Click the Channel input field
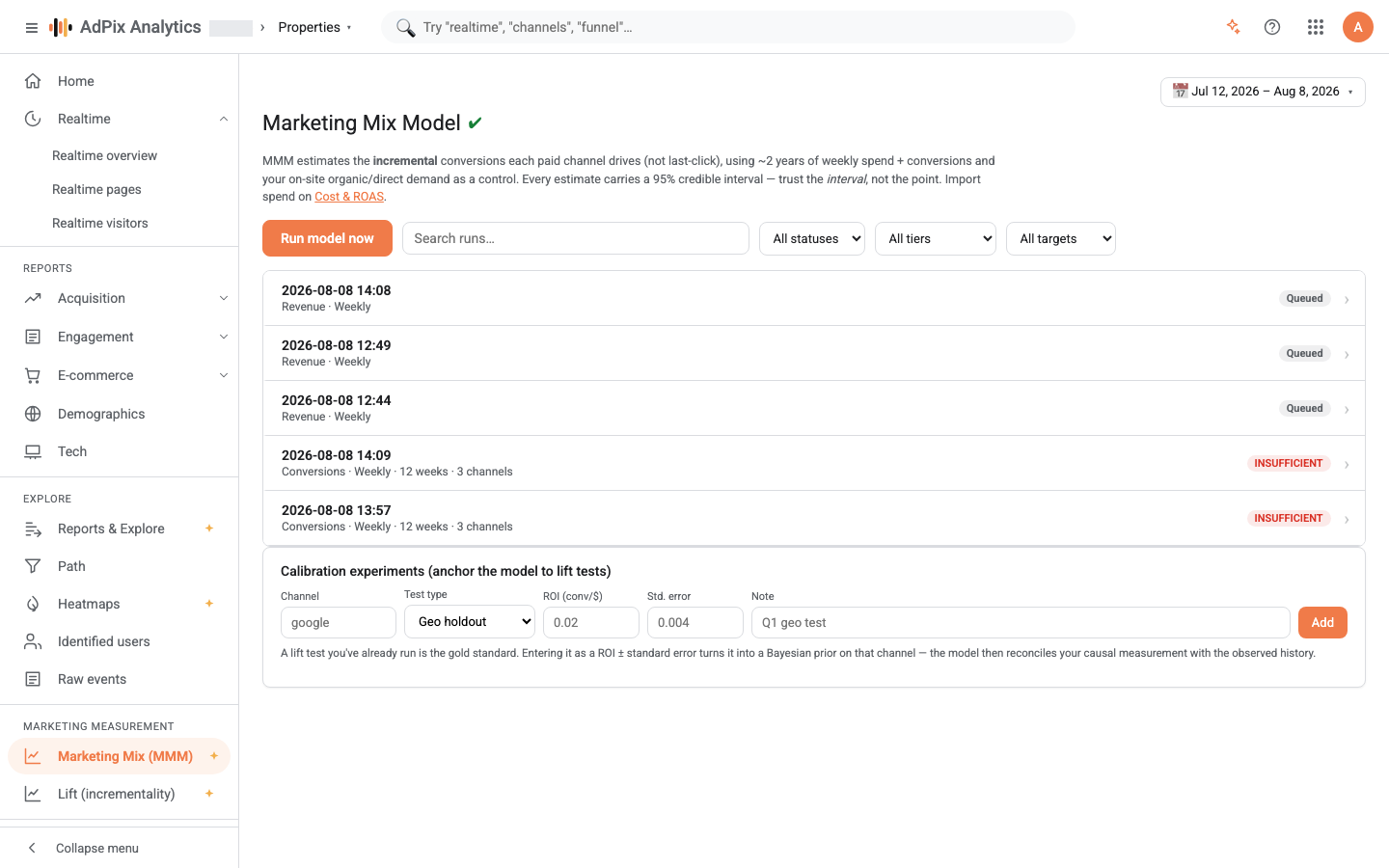The height and width of the screenshot is (868, 1389). coord(339,622)
